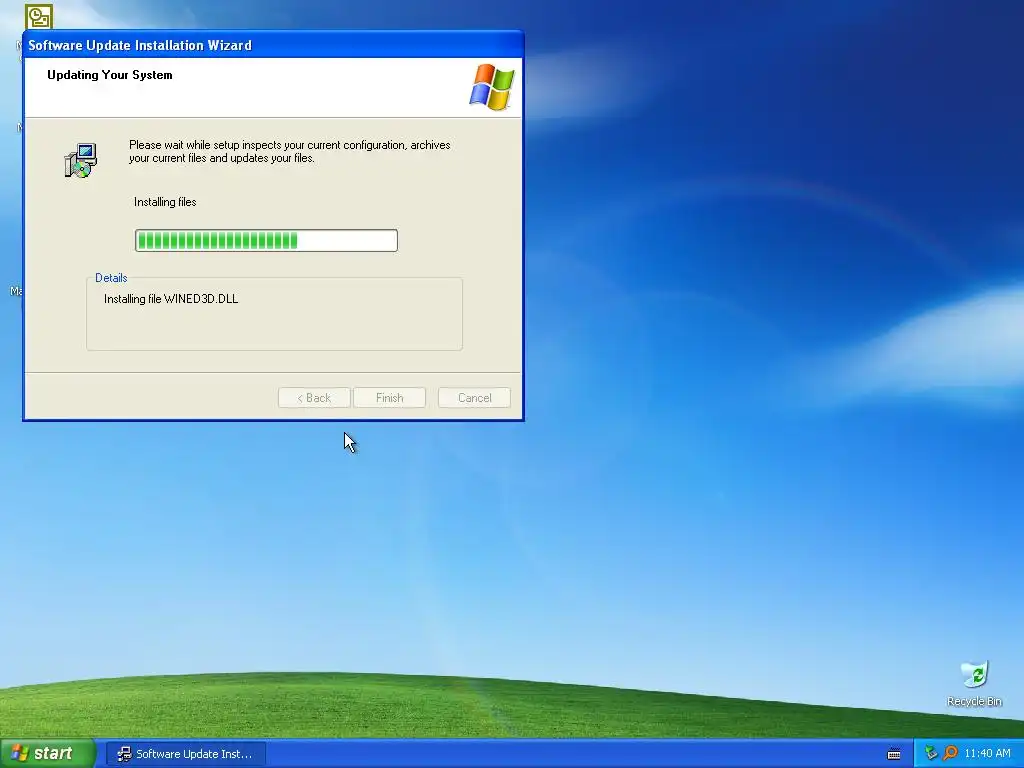1024x768 pixels.
Task: Click the 11:40 AM taskbar clock
Action: [987, 753]
